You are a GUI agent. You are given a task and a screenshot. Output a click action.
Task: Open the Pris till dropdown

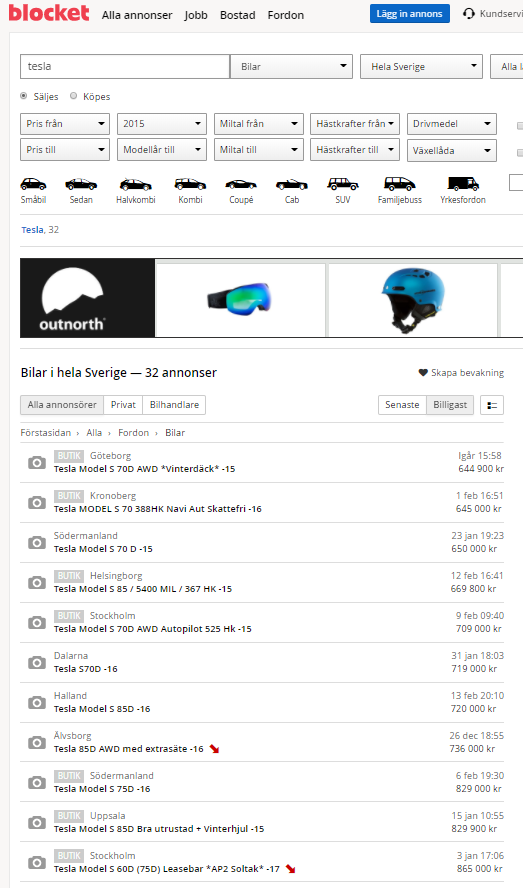coord(65,150)
